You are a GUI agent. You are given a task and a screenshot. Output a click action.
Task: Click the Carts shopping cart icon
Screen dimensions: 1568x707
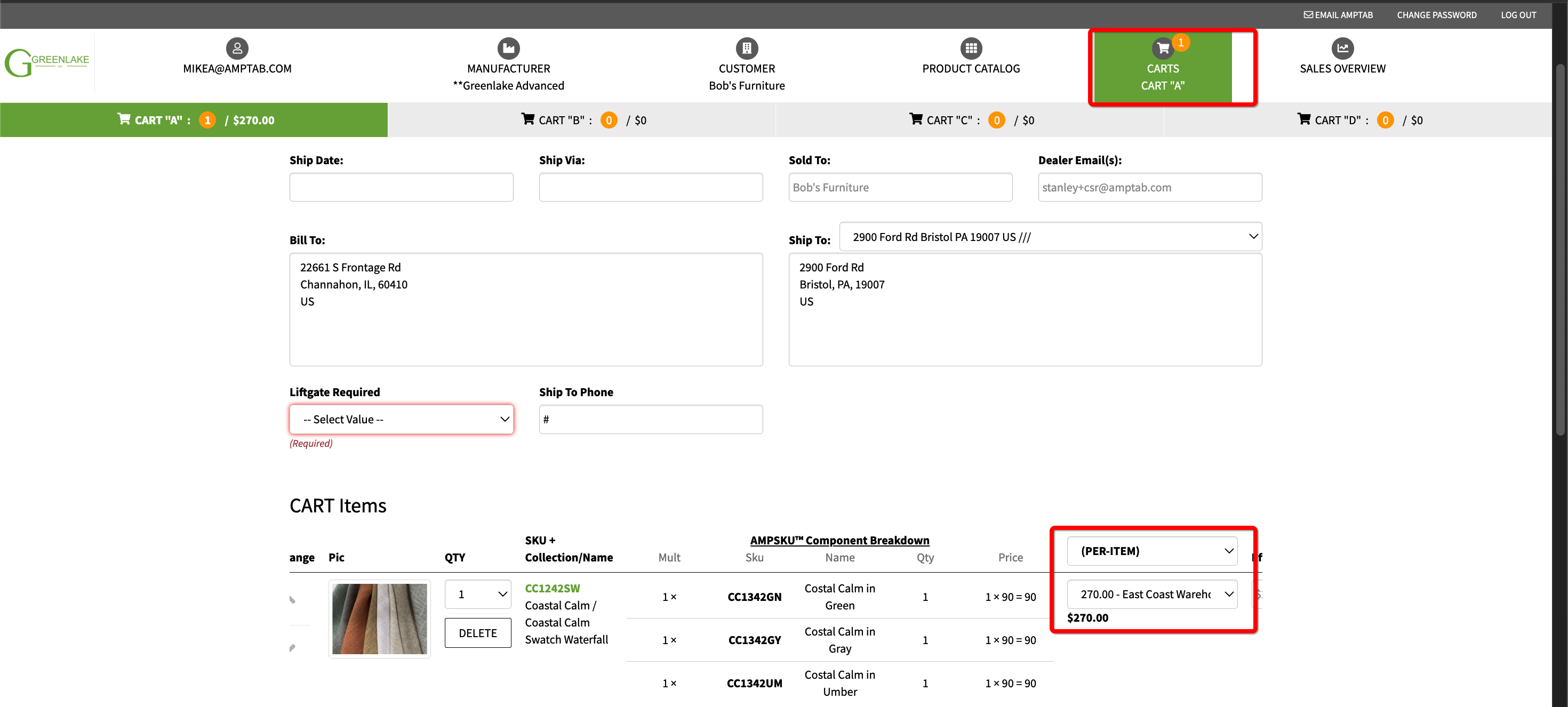pyautogui.click(x=1162, y=48)
